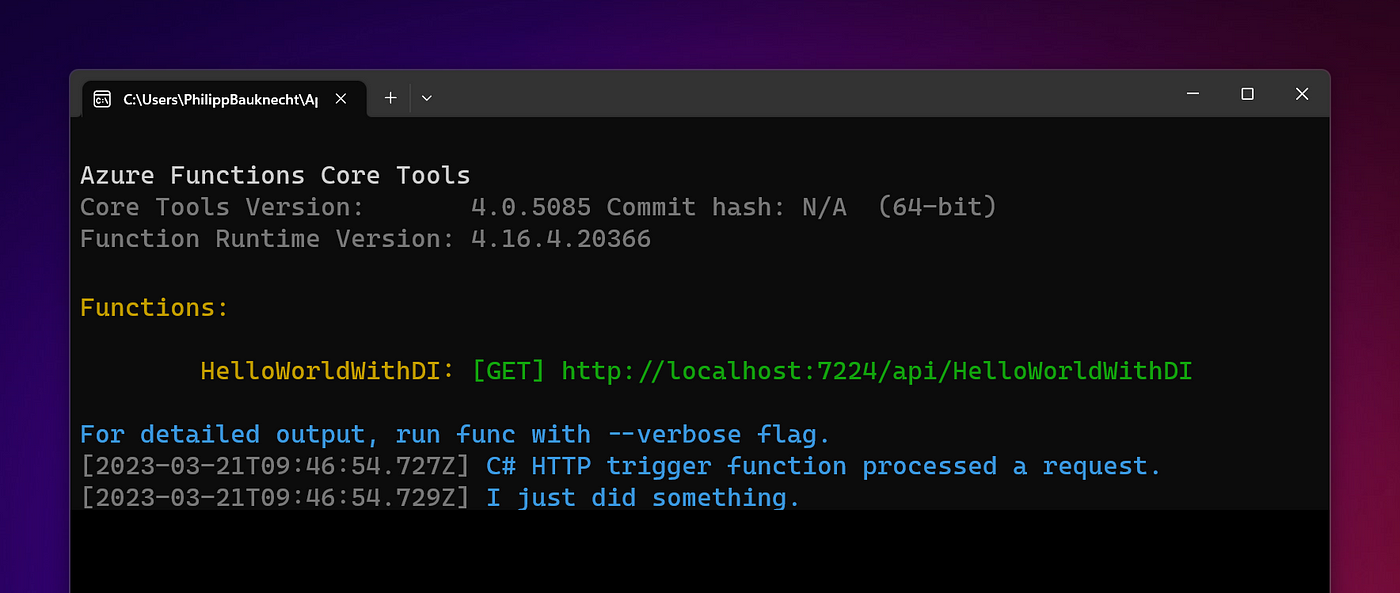Click the green [GET] method label
The width and height of the screenshot is (1400, 593).
pos(508,372)
